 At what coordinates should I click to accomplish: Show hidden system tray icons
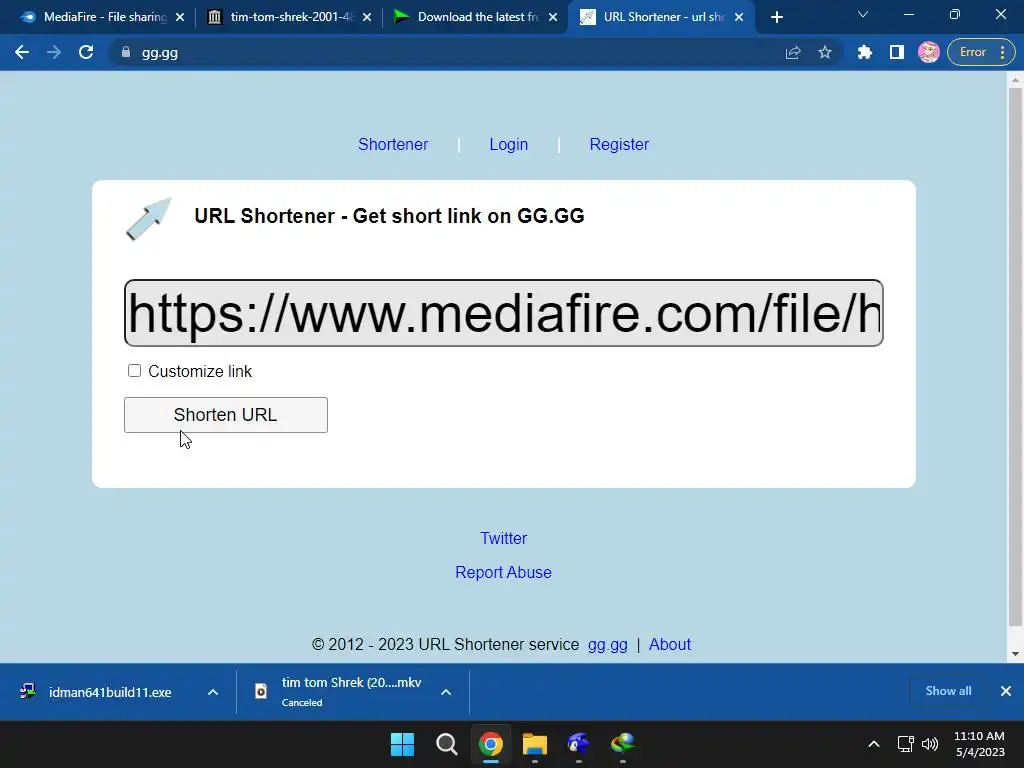click(874, 744)
